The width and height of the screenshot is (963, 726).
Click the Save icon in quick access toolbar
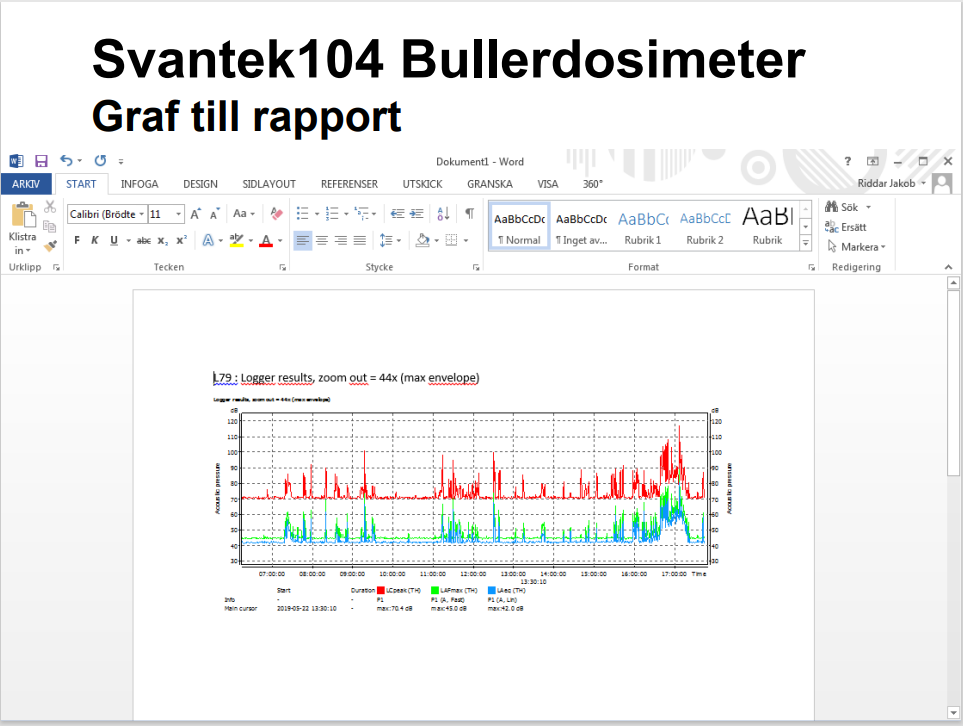point(41,161)
